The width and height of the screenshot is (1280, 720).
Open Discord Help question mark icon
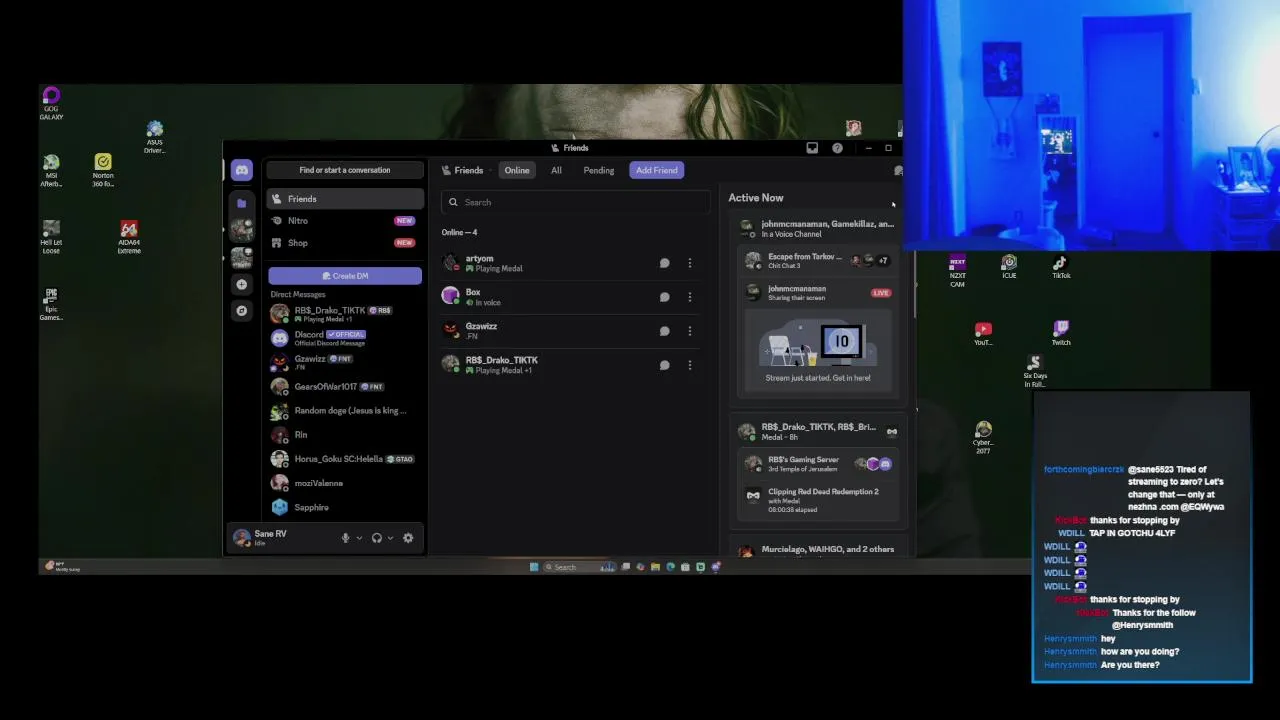(x=837, y=148)
